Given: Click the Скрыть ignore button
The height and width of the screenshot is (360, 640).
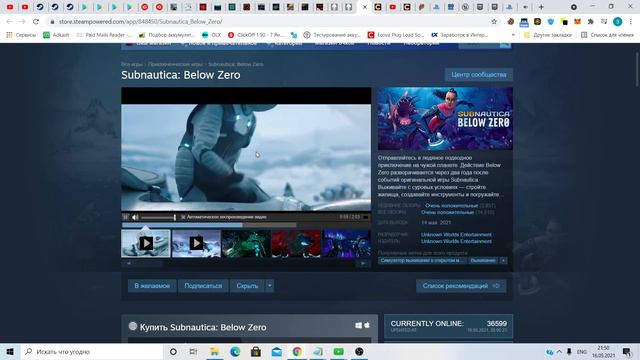Looking at the screenshot, I should pos(247,286).
